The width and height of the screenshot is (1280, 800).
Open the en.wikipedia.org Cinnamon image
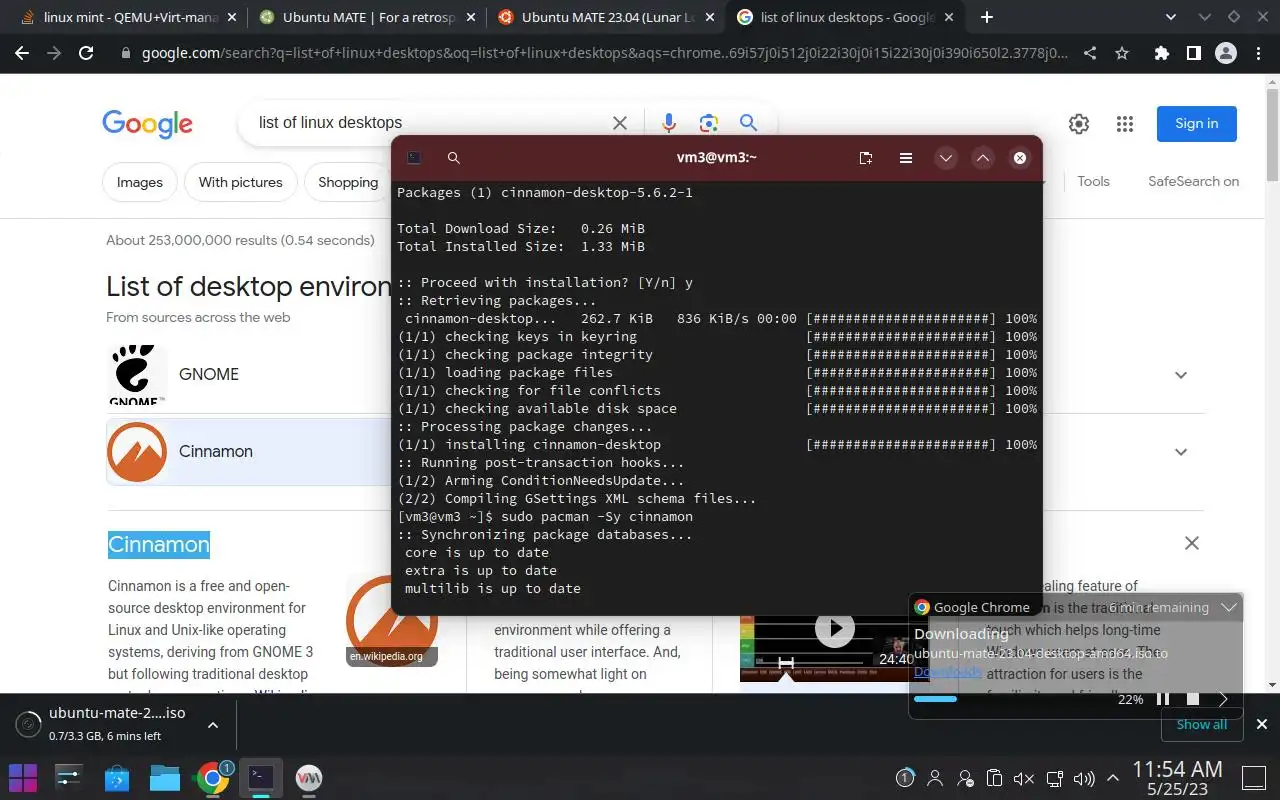(x=392, y=621)
